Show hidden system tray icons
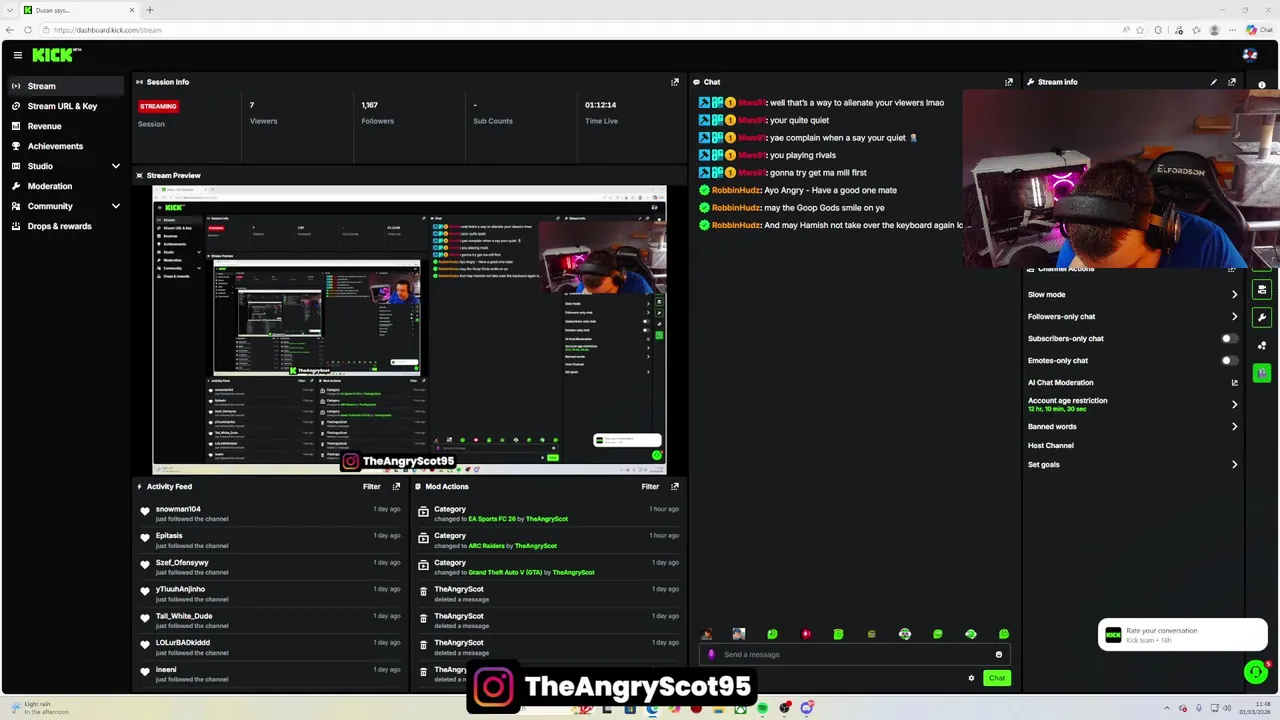1280x720 pixels. tap(1167, 709)
